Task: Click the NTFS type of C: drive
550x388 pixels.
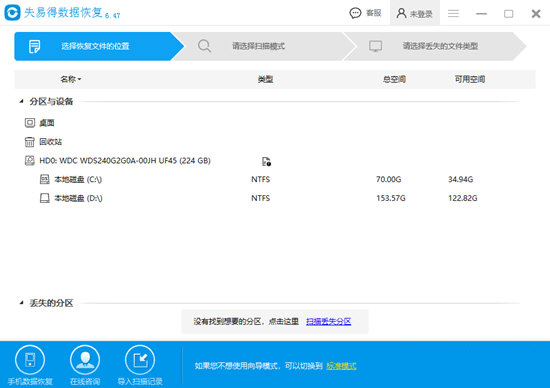Action: tap(261, 180)
